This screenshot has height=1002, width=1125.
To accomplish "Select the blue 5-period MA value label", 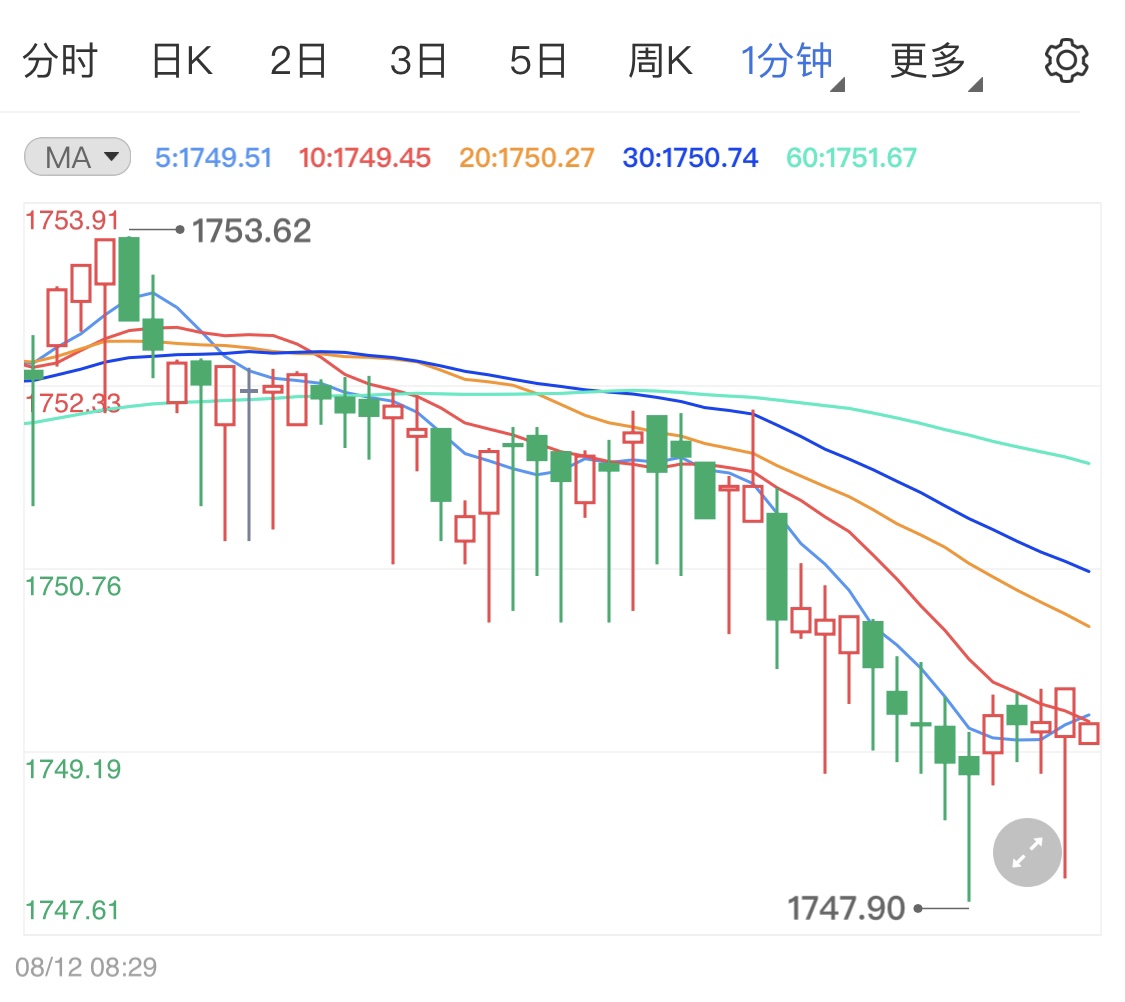I will click(x=213, y=156).
